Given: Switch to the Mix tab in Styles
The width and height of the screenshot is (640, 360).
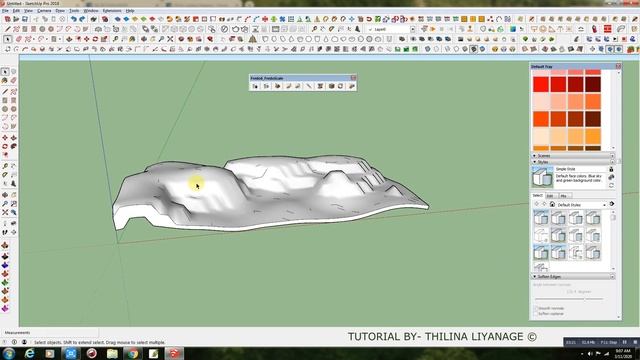Looking at the screenshot, I should [564, 196].
